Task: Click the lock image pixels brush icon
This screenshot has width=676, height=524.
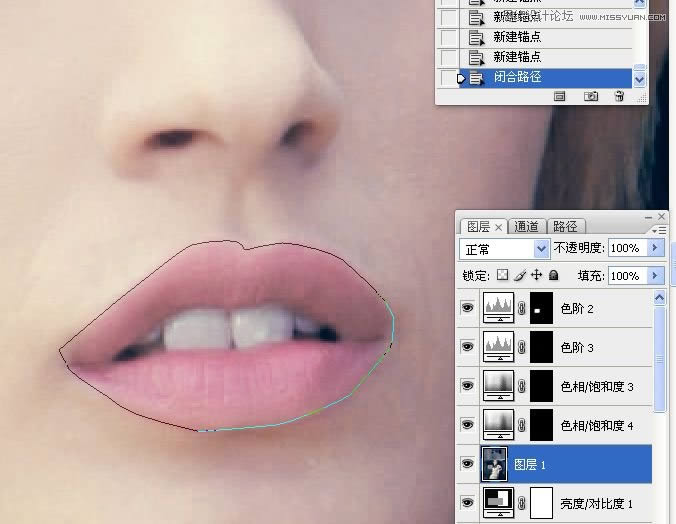Action: 520,275
